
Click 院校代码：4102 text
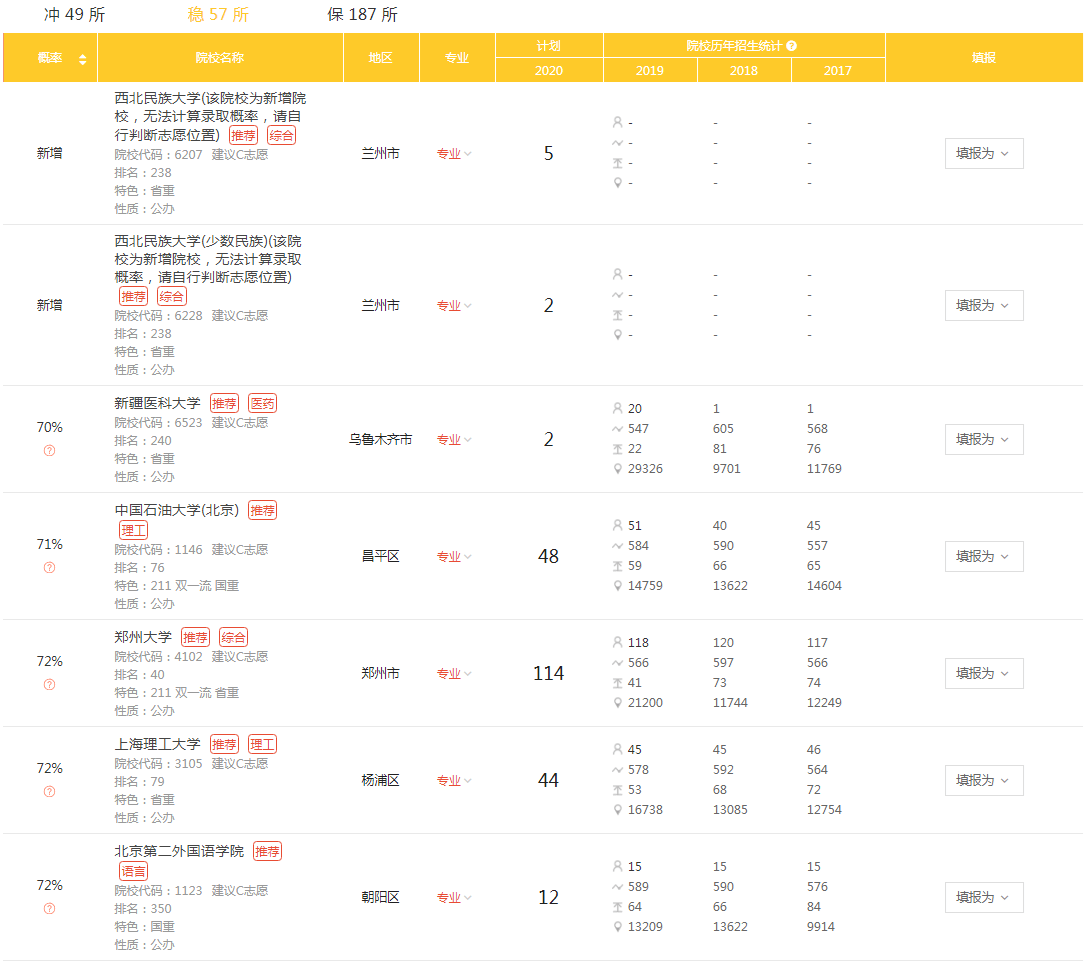[159, 657]
